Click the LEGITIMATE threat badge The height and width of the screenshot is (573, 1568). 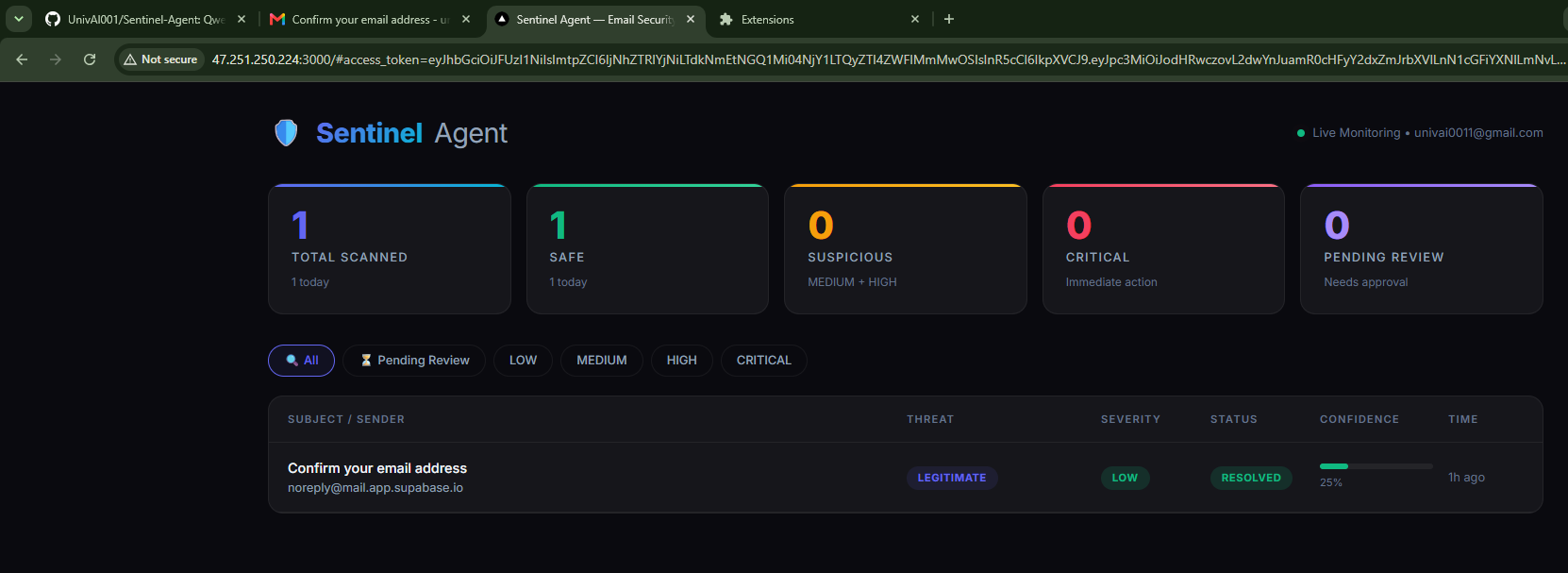click(952, 478)
